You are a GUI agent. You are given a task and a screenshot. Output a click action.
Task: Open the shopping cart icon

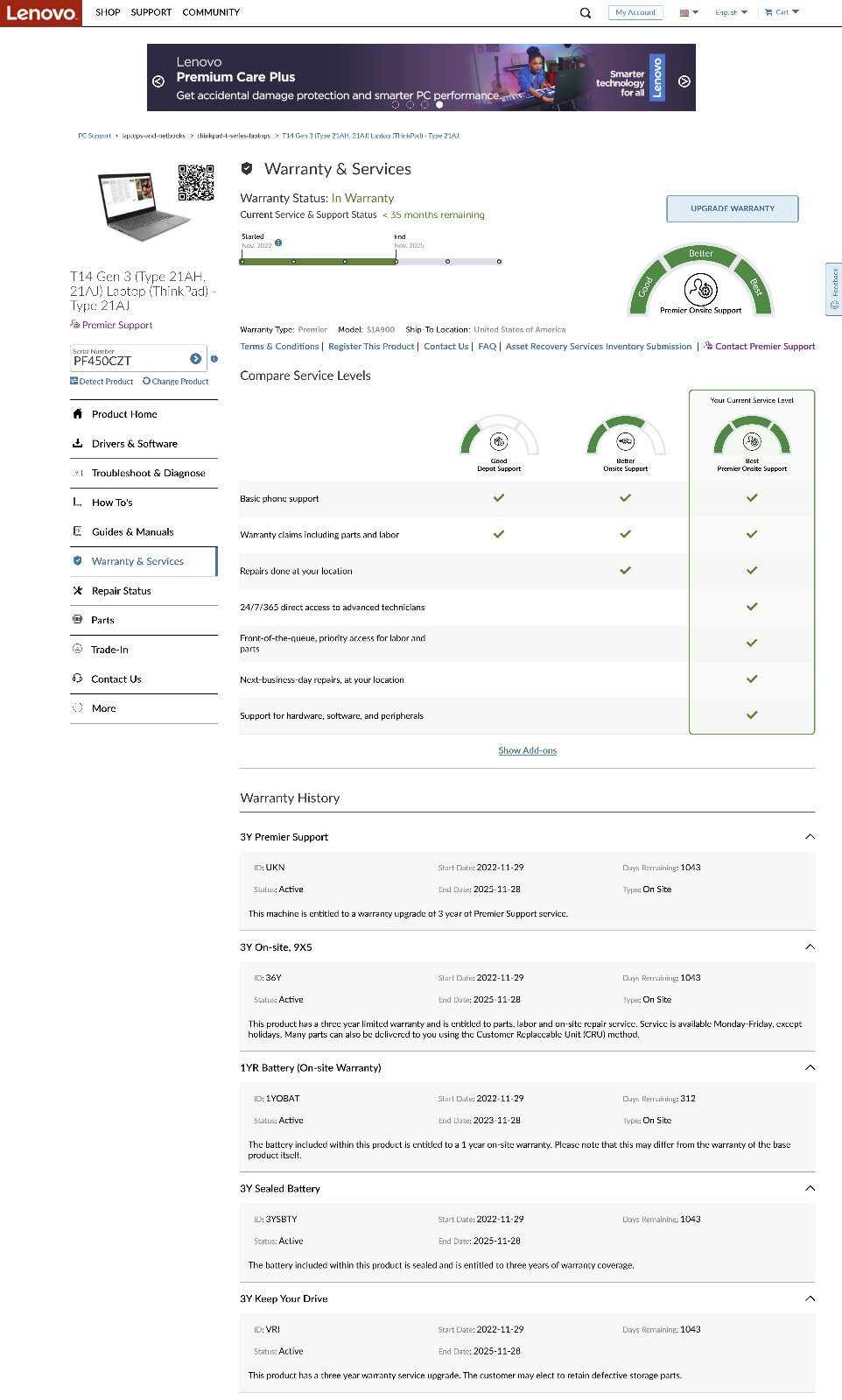pos(768,12)
